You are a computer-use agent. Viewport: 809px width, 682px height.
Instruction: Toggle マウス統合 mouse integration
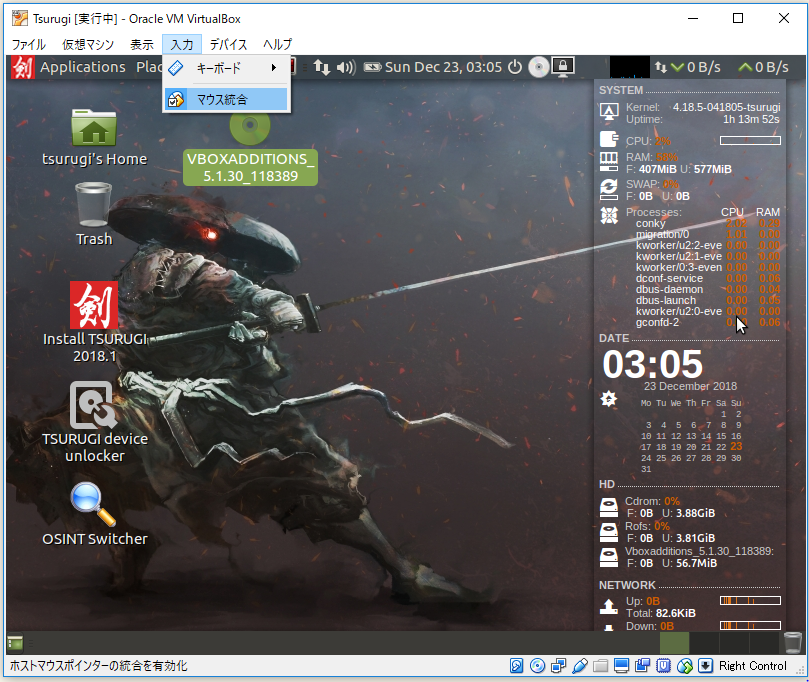coord(226,99)
